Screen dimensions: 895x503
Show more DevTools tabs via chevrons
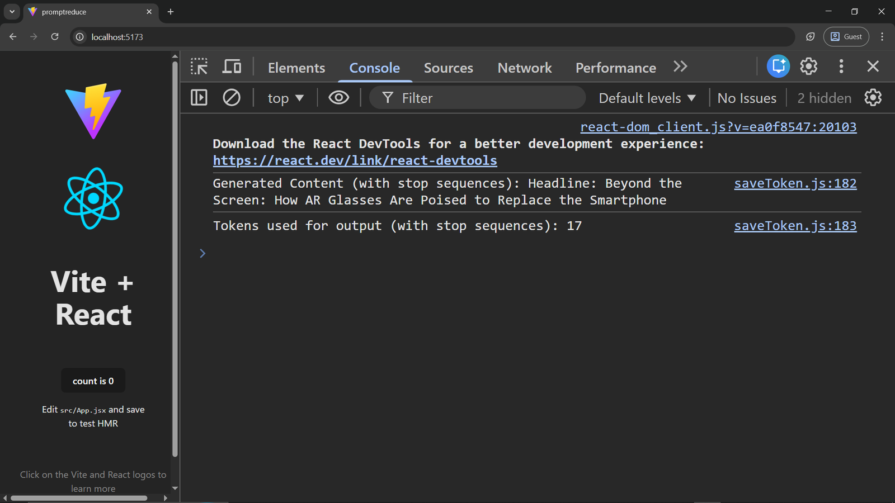680,67
